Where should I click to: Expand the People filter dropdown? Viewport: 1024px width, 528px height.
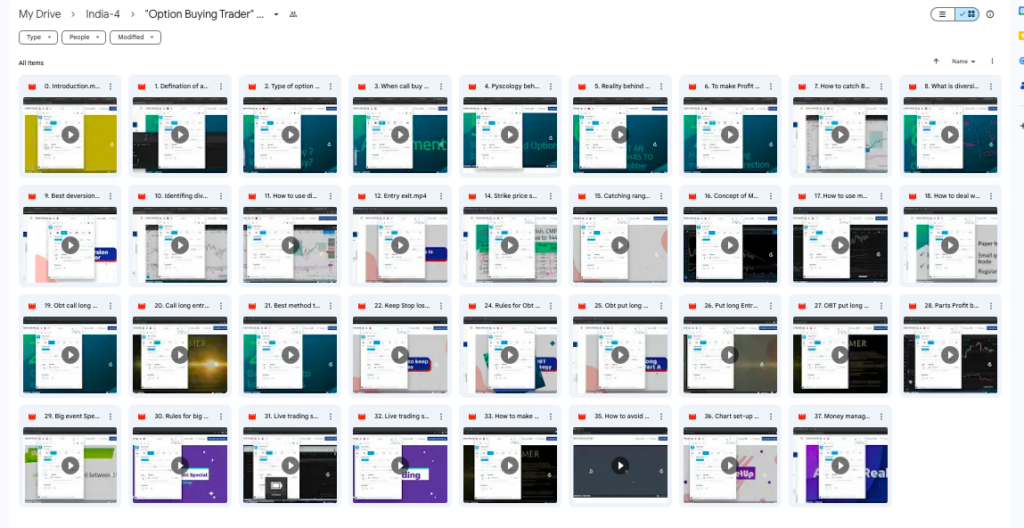83,37
